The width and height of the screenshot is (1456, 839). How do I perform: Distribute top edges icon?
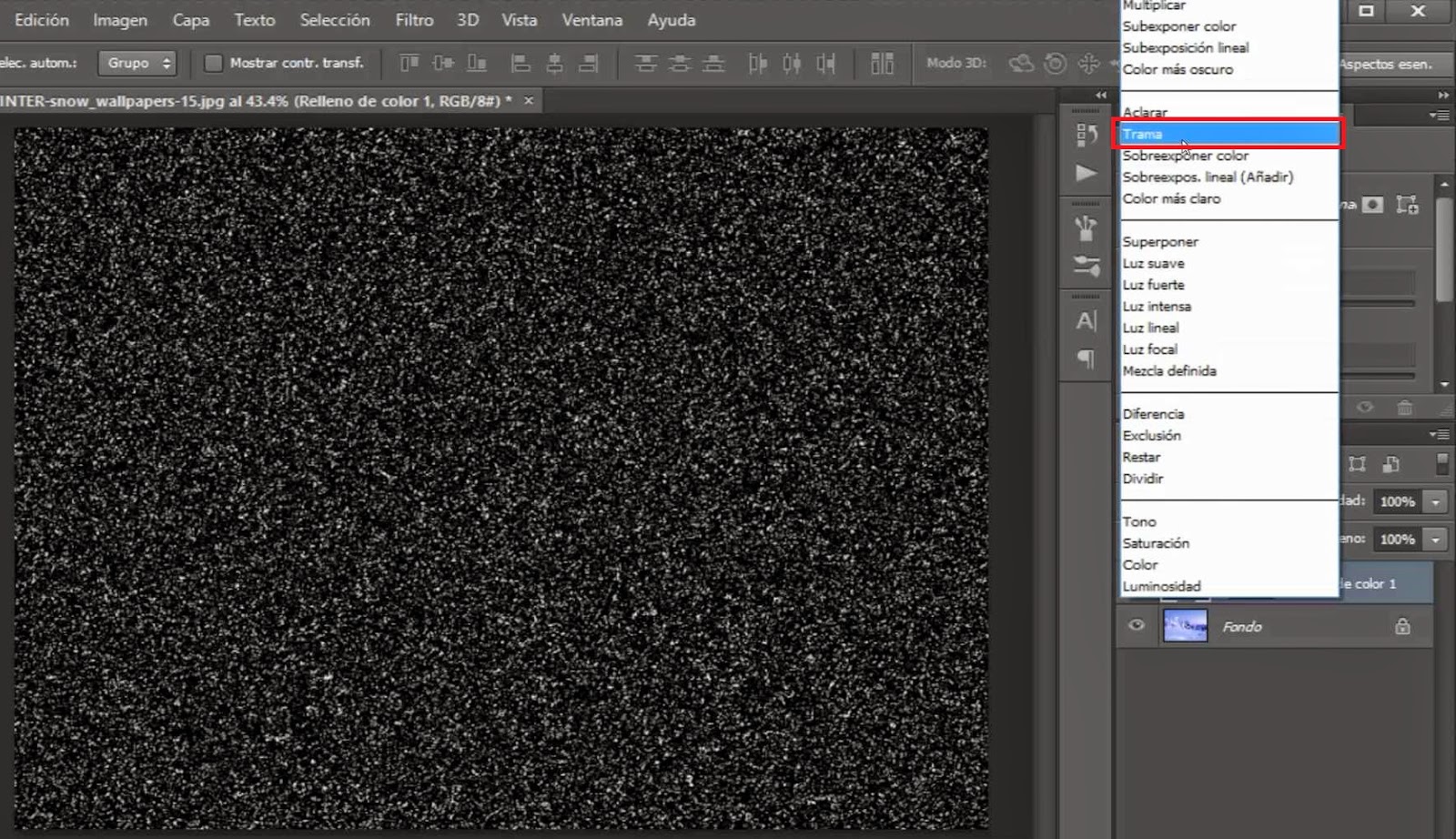646,63
